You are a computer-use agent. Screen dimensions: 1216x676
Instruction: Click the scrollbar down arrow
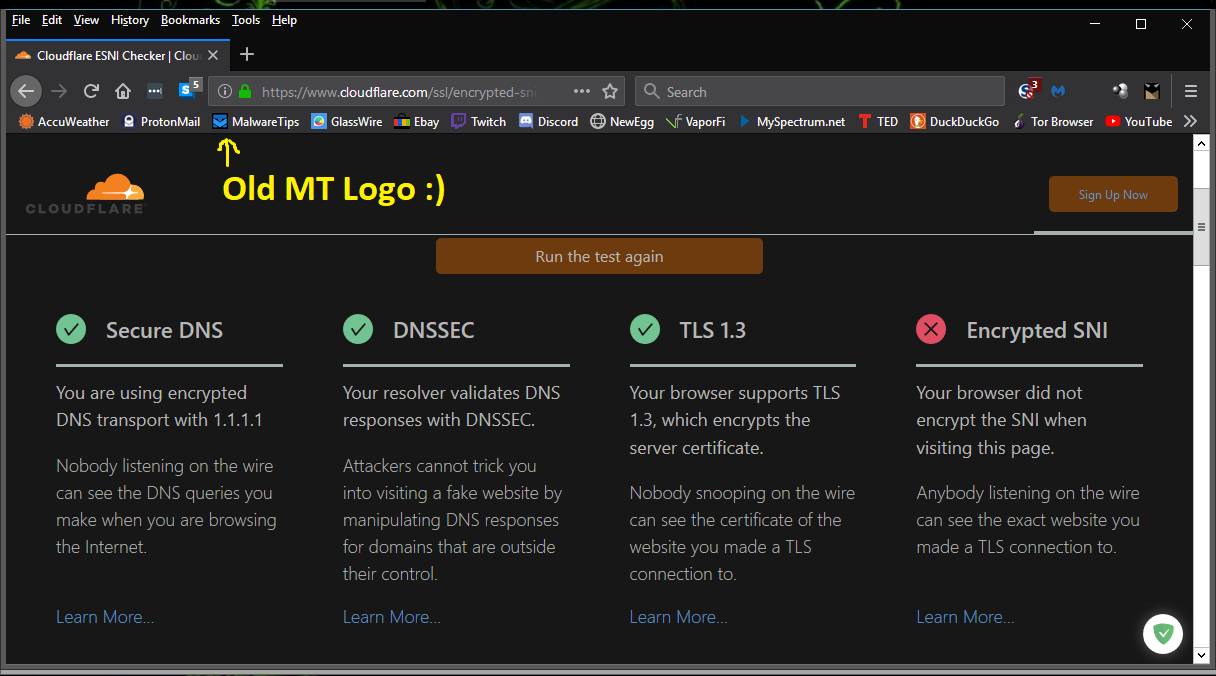(1201, 655)
